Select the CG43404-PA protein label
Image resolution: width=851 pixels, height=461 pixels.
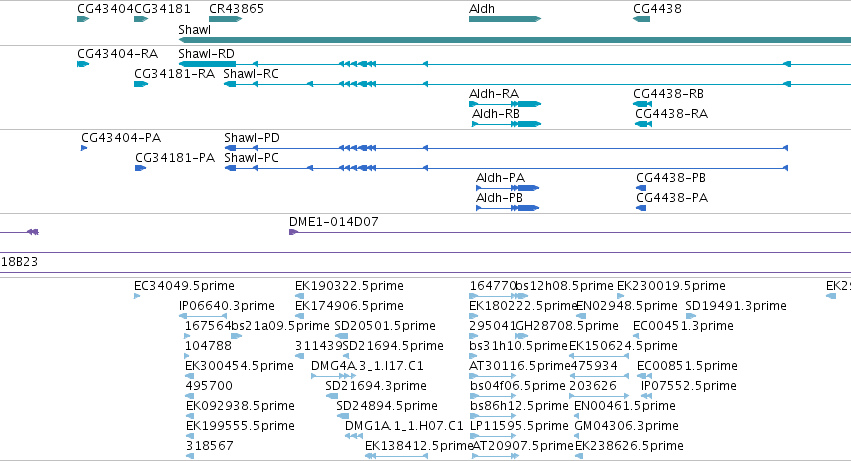(121, 138)
